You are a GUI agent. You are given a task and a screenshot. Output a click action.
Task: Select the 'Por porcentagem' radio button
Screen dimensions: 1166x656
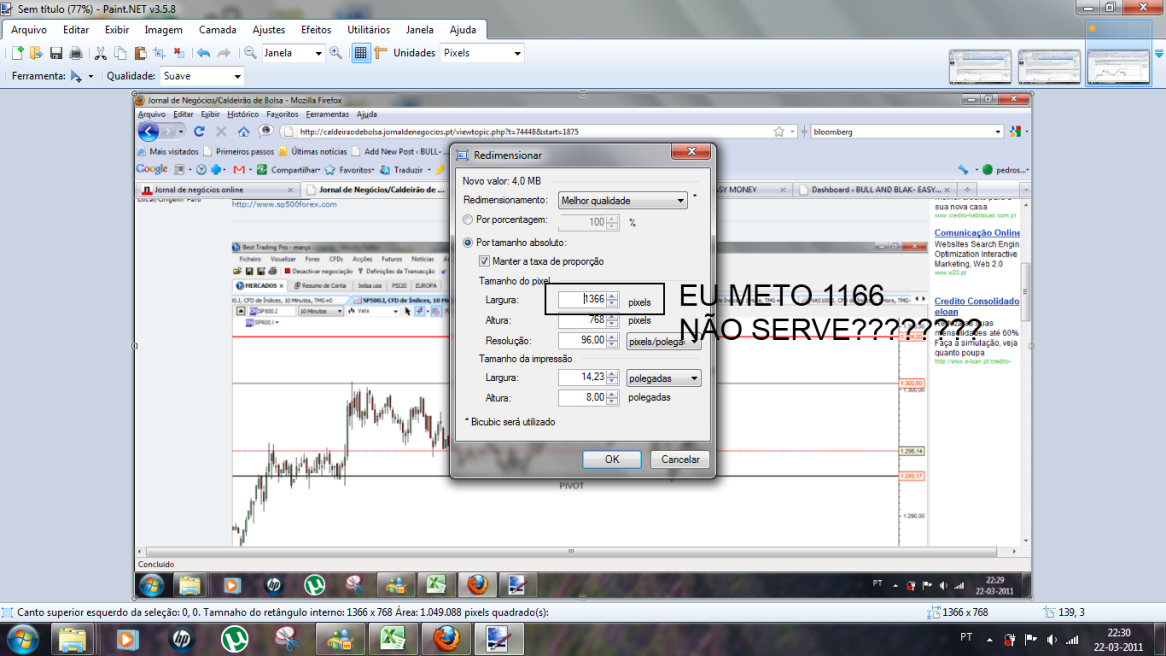(468, 220)
